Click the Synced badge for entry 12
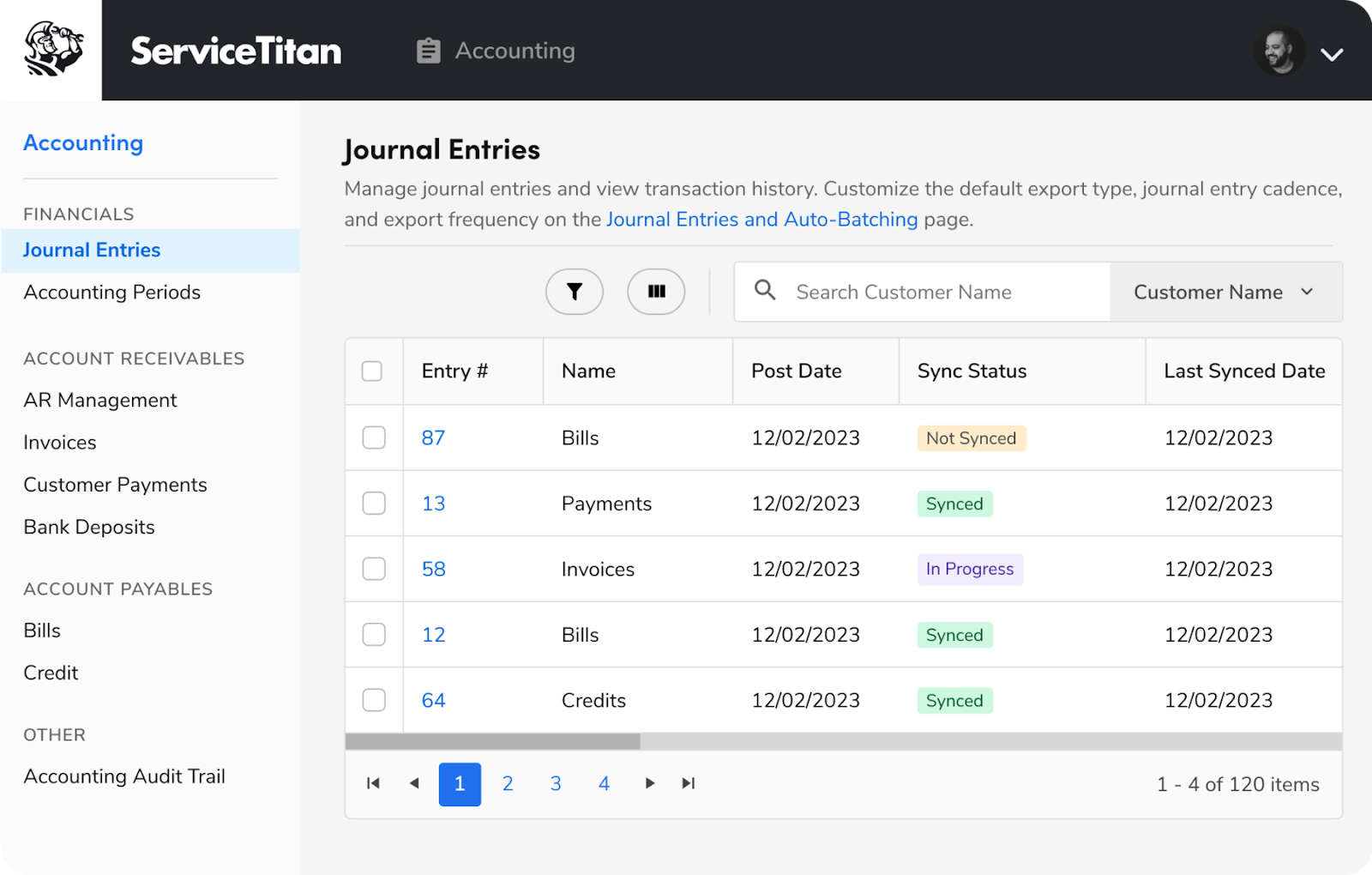This screenshot has width=1372, height=875. [x=954, y=635]
